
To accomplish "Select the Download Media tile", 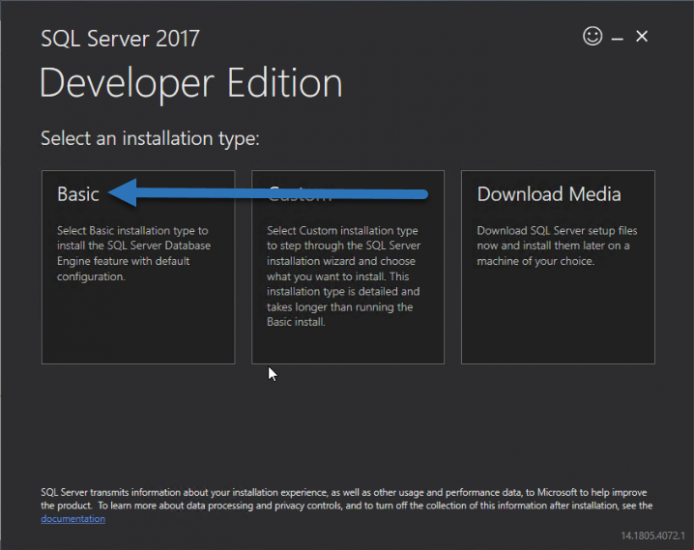I will (558, 267).
